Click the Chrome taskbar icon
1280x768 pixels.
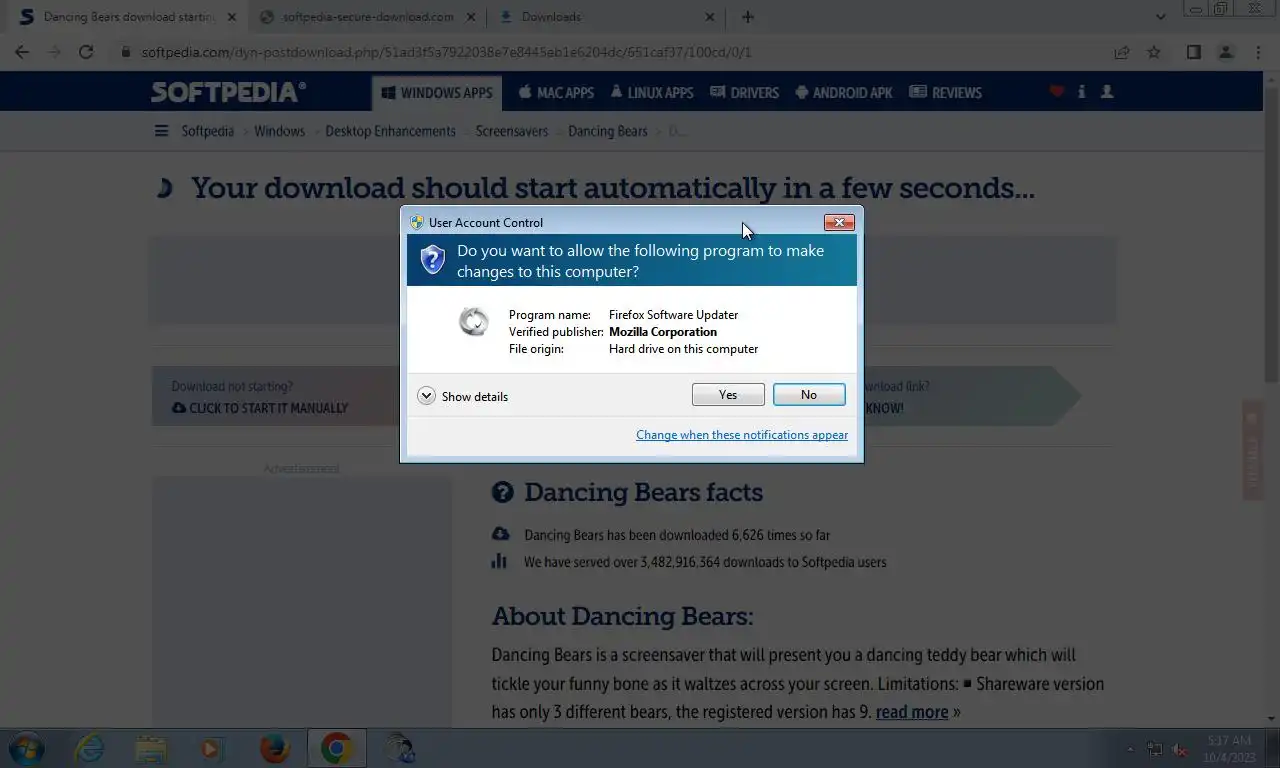tap(336, 748)
